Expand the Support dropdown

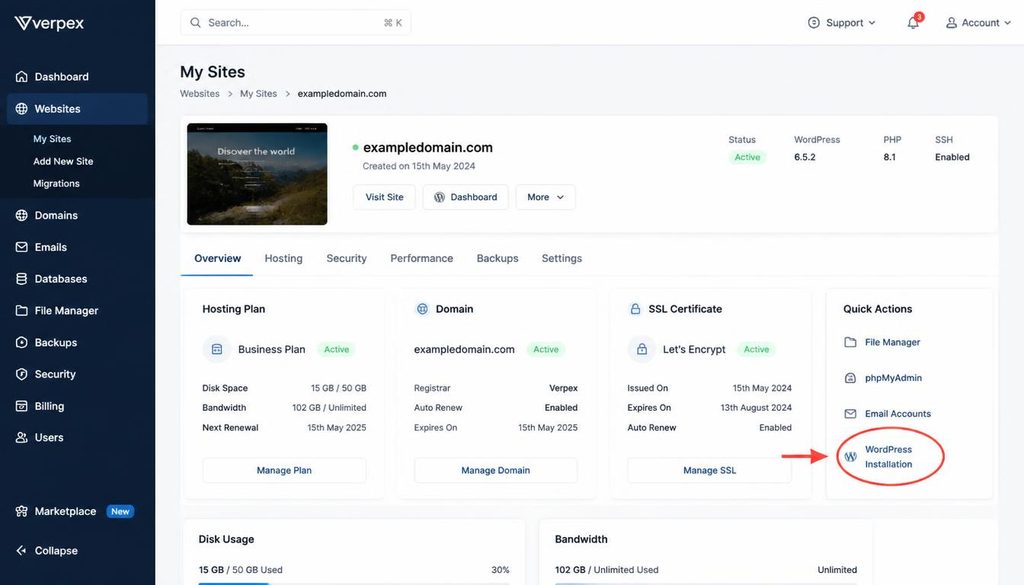[x=841, y=23]
